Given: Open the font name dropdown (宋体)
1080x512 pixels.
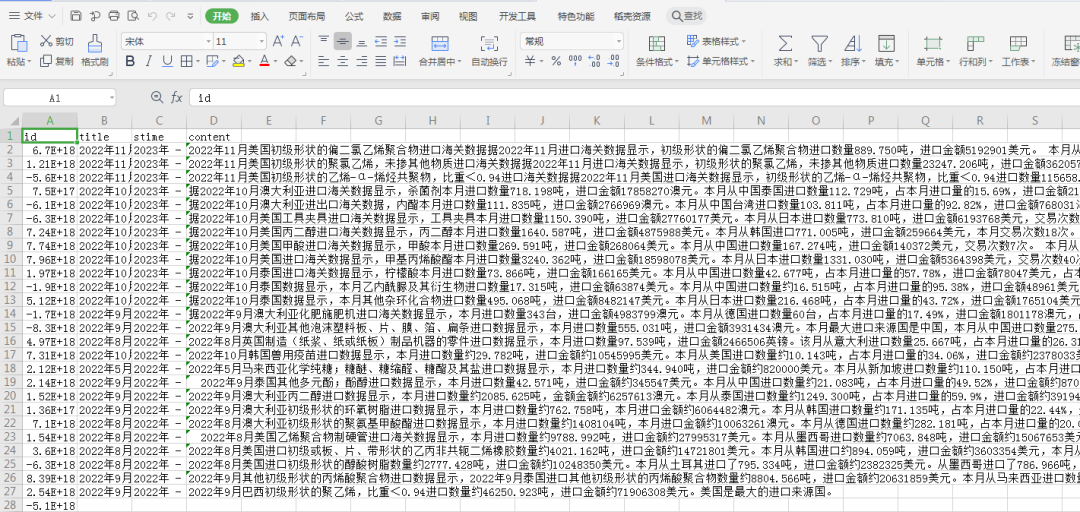Looking at the screenshot, I should tap(208, 42).
